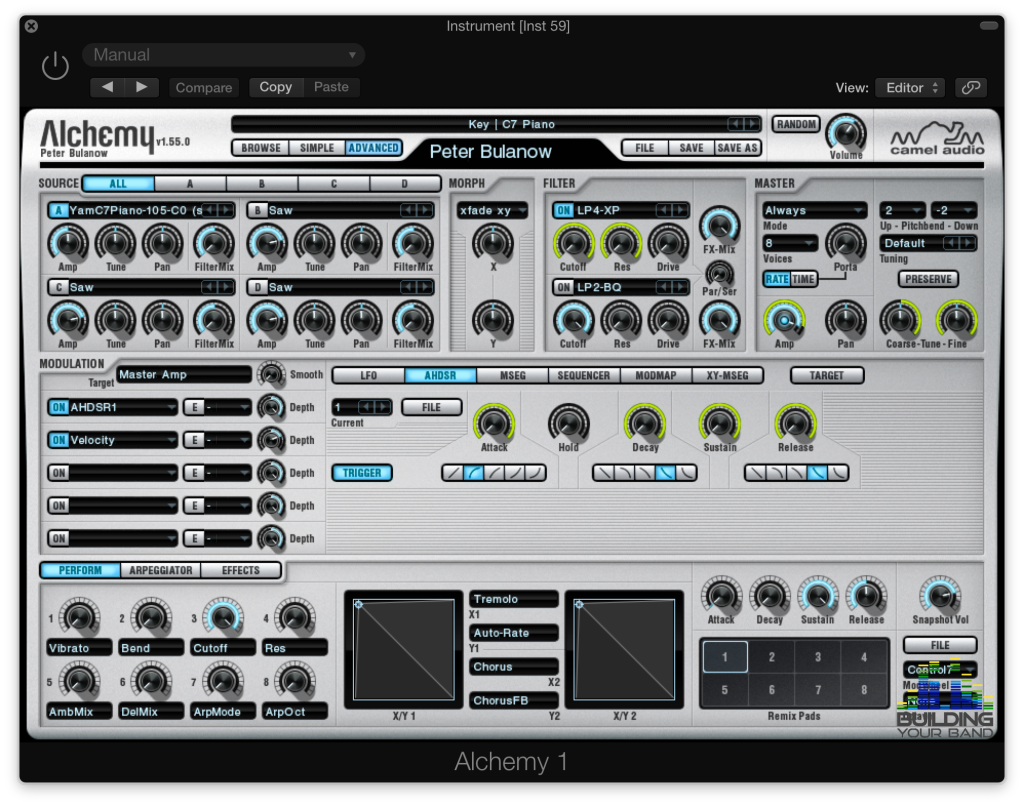Select the second attack curve shape
The height and width of the screenshot is (806, 1024).
[473, 473]
